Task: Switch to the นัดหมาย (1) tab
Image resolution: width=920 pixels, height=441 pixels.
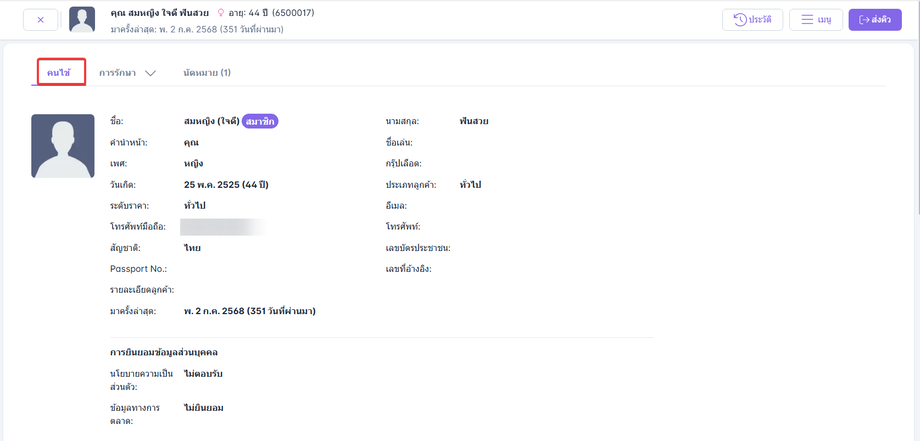Action: point(207,73)
